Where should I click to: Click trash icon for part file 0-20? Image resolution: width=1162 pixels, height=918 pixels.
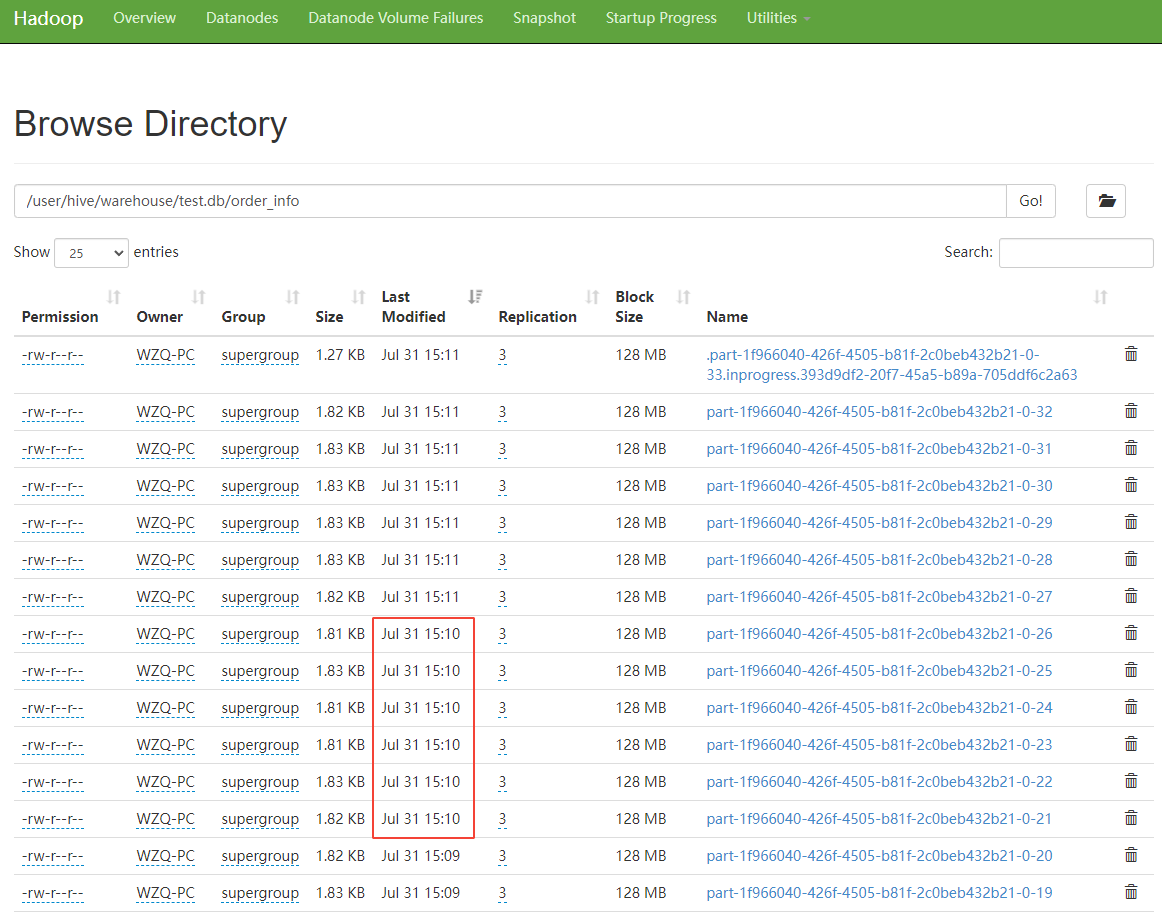pyautogui.click(x=1131, y=856)
